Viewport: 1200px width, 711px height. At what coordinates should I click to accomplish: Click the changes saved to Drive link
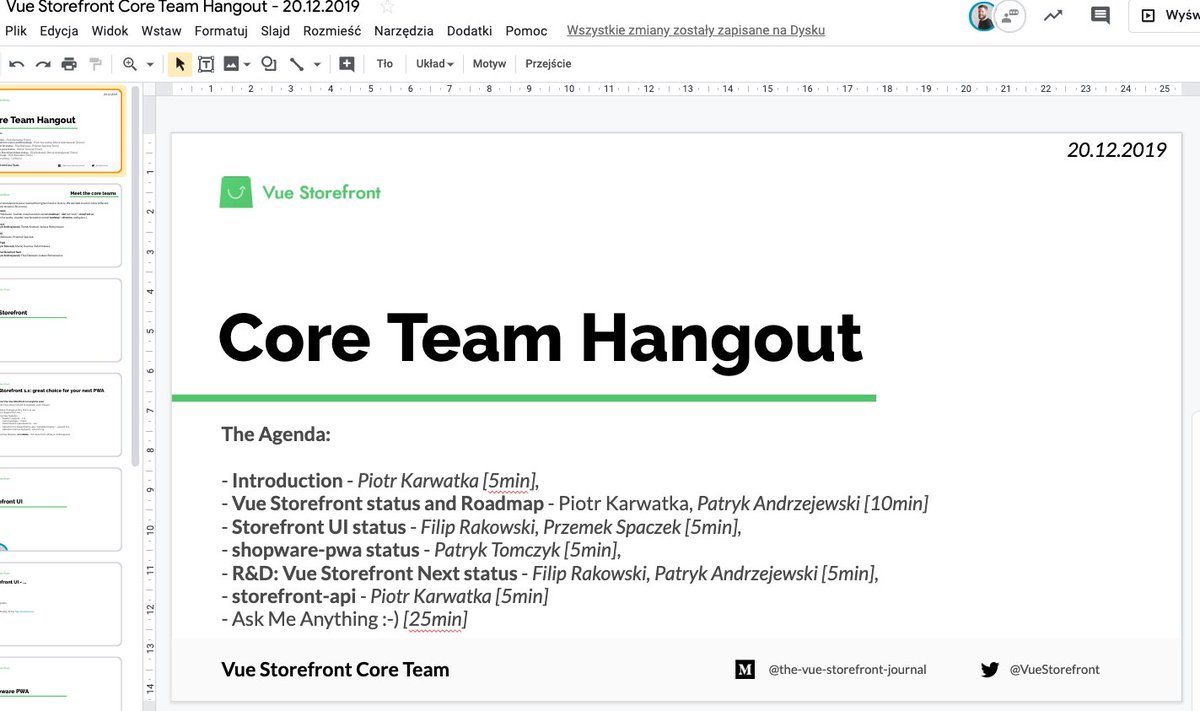click(696, 31)
